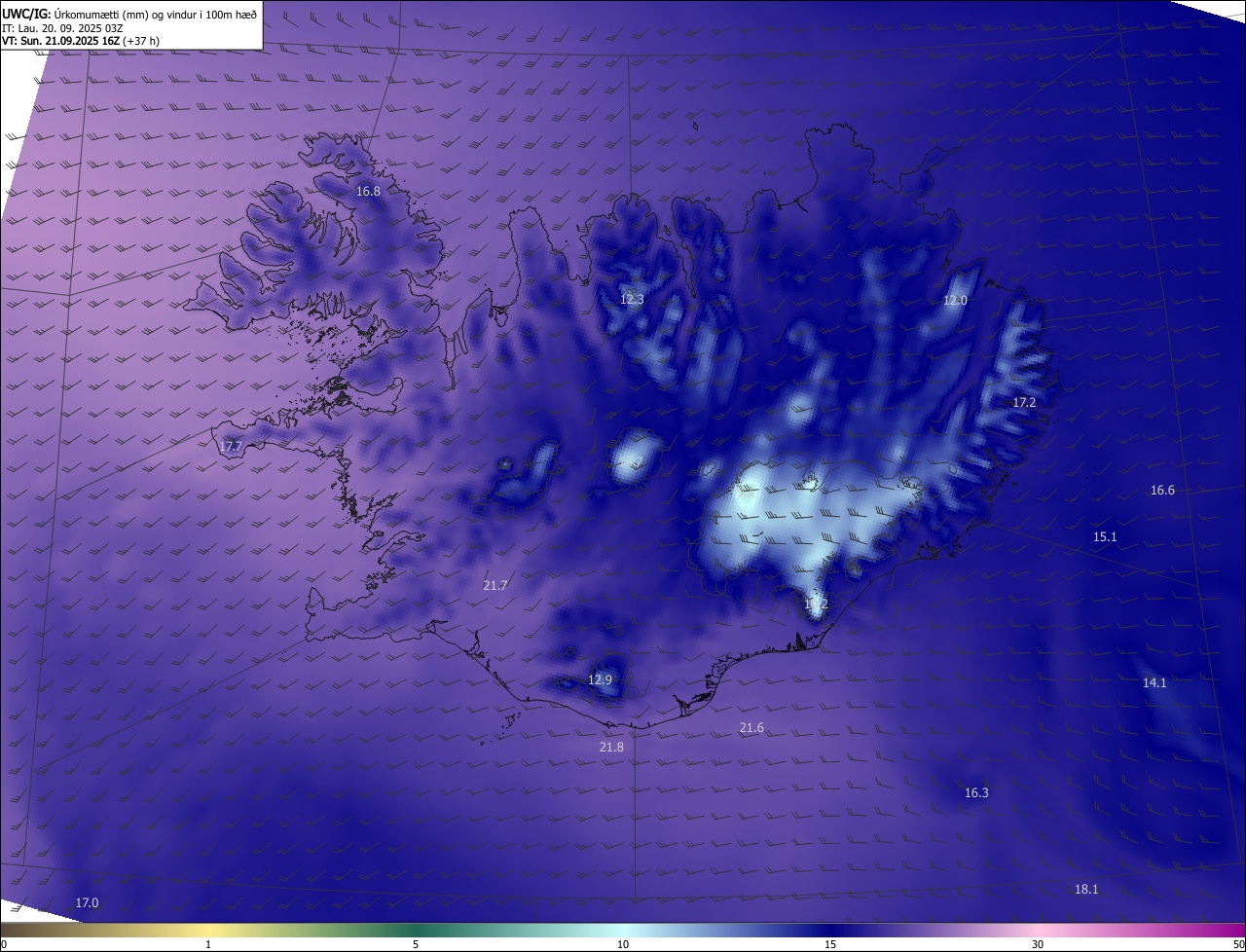Click the 50 tick label on the color scale
Screen dimensions: 1246x952
pyautogui.click(x=1239, y=944)
